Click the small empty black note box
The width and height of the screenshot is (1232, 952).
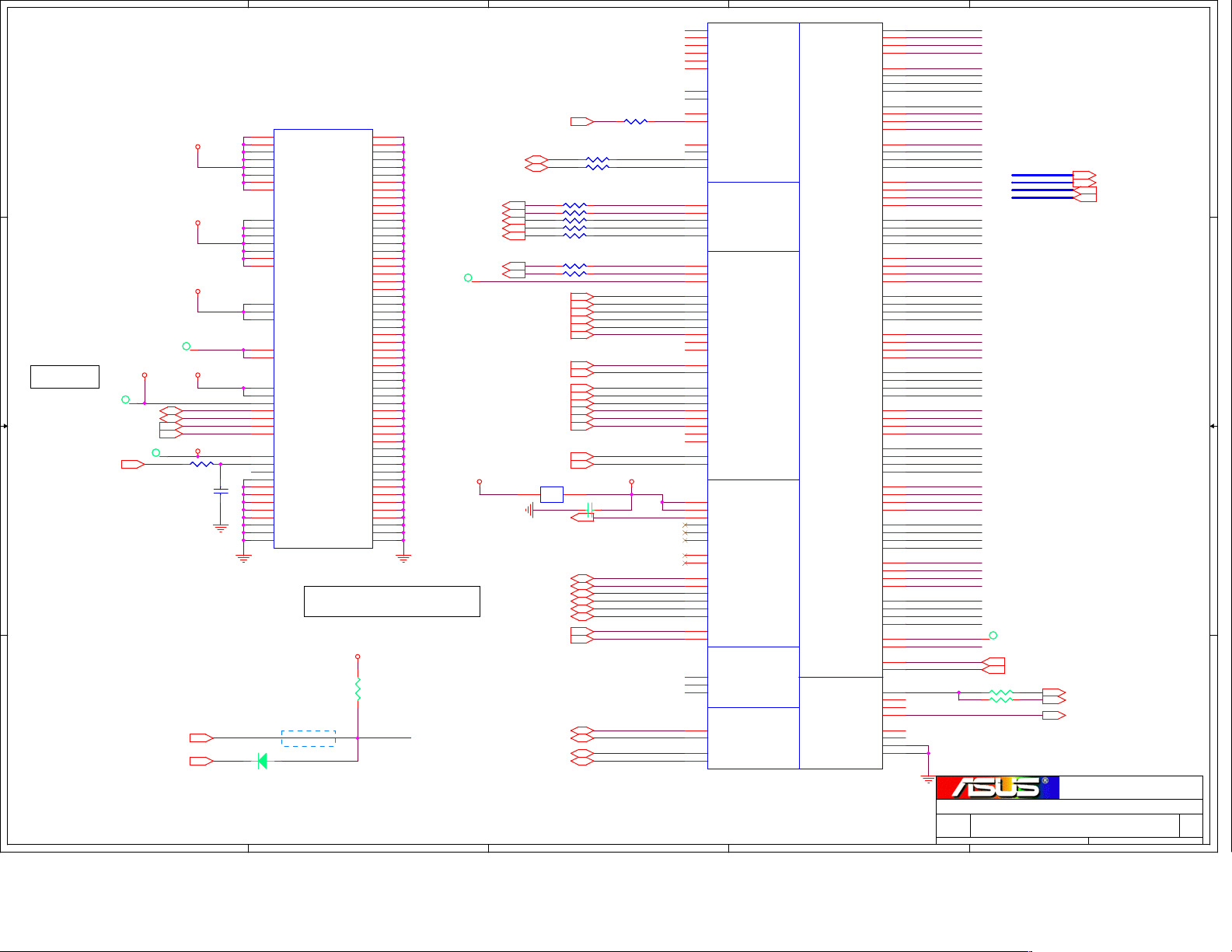(65, 376)
